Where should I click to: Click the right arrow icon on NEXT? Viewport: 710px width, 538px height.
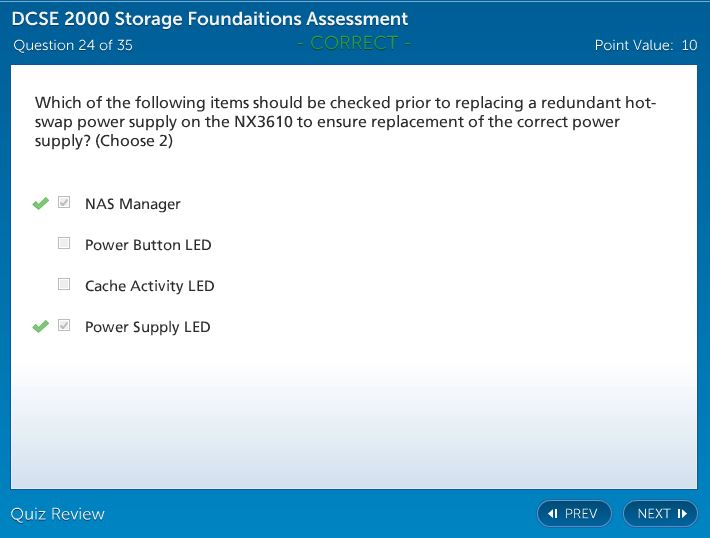point(682,514)
